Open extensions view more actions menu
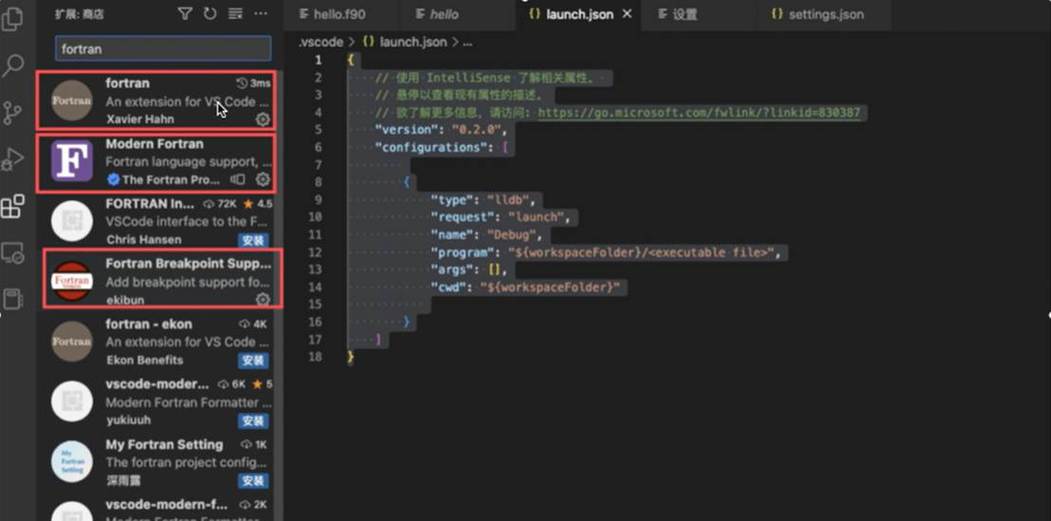This screenshot has width=1051, height=521. tap(261, 13)
